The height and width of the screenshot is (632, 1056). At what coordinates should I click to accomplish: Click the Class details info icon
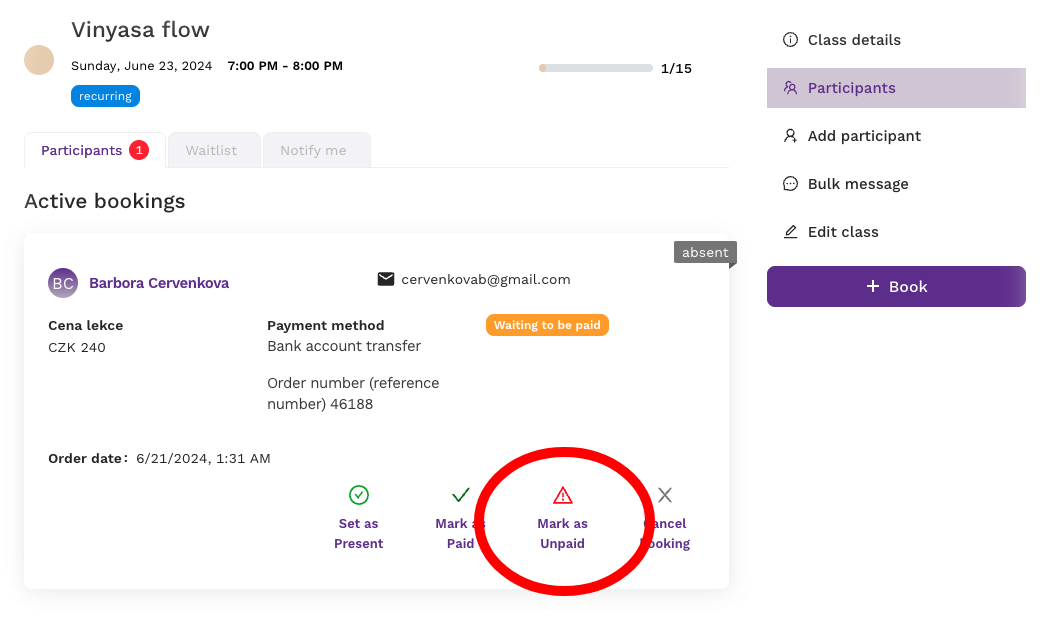[790, 40]
